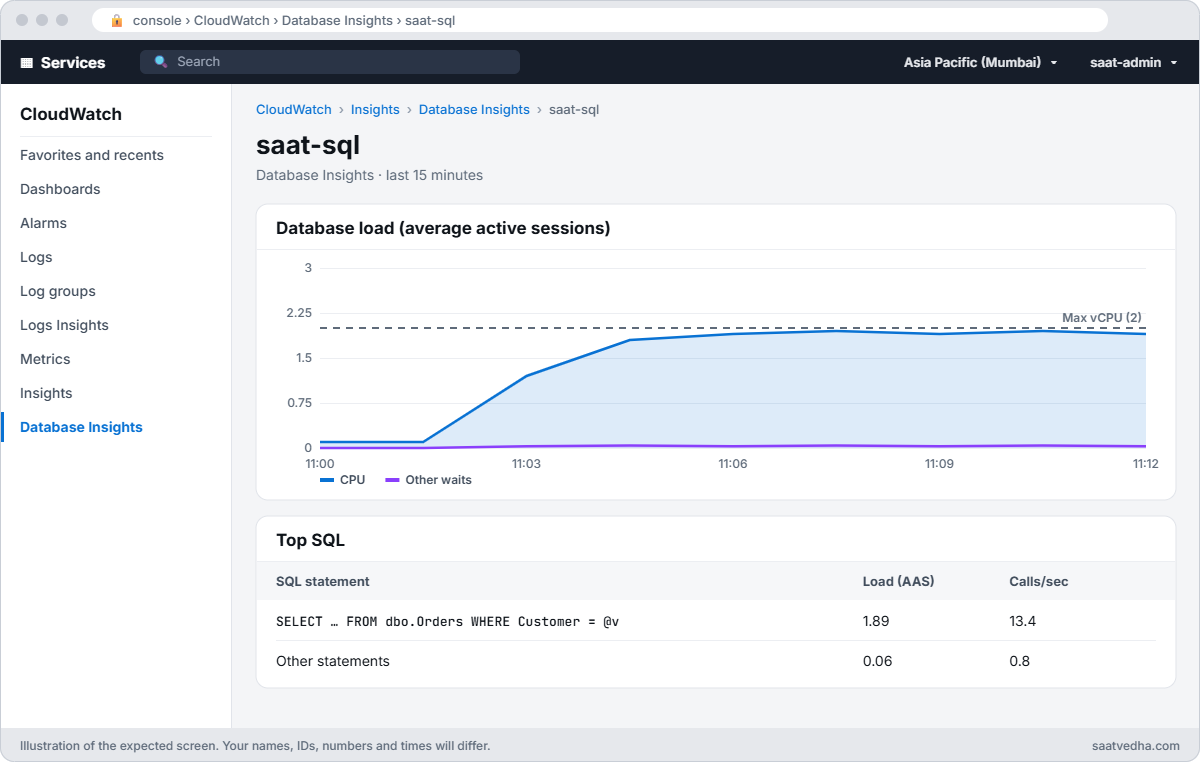Click the CPU legend color swatch
This screenshot has height=762, width=1200.
click(x=327, y=480)
